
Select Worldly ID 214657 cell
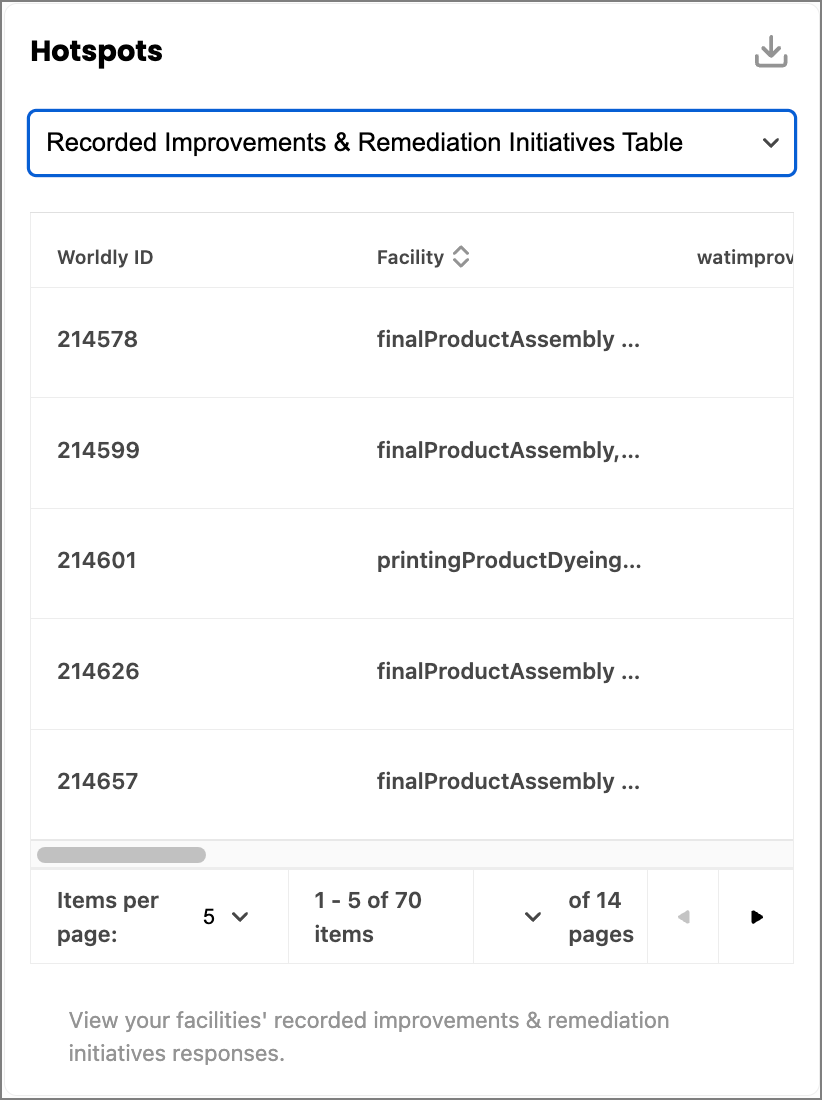[x=97, y=782]
